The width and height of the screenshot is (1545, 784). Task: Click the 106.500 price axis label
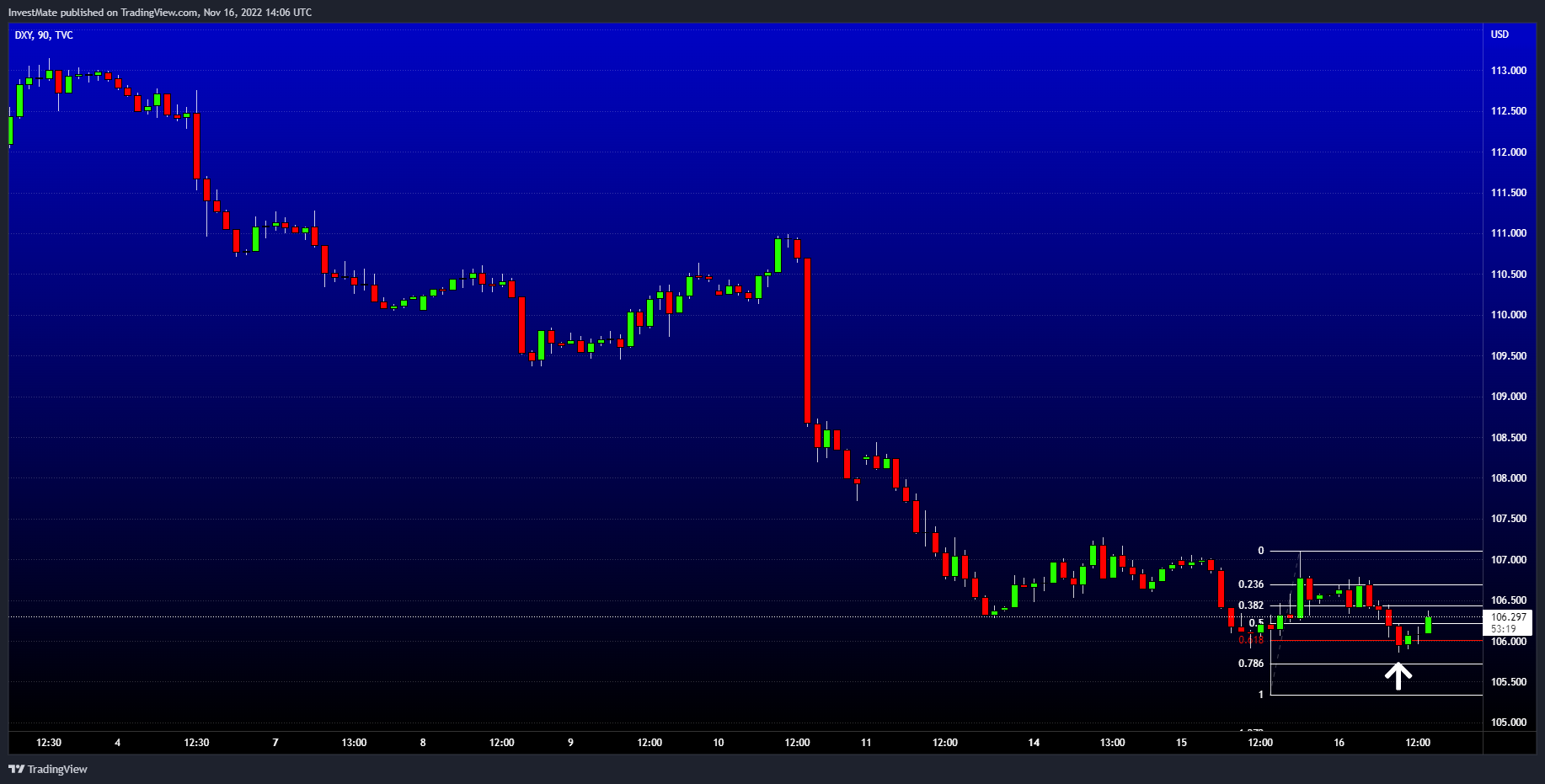(1508, 600)
